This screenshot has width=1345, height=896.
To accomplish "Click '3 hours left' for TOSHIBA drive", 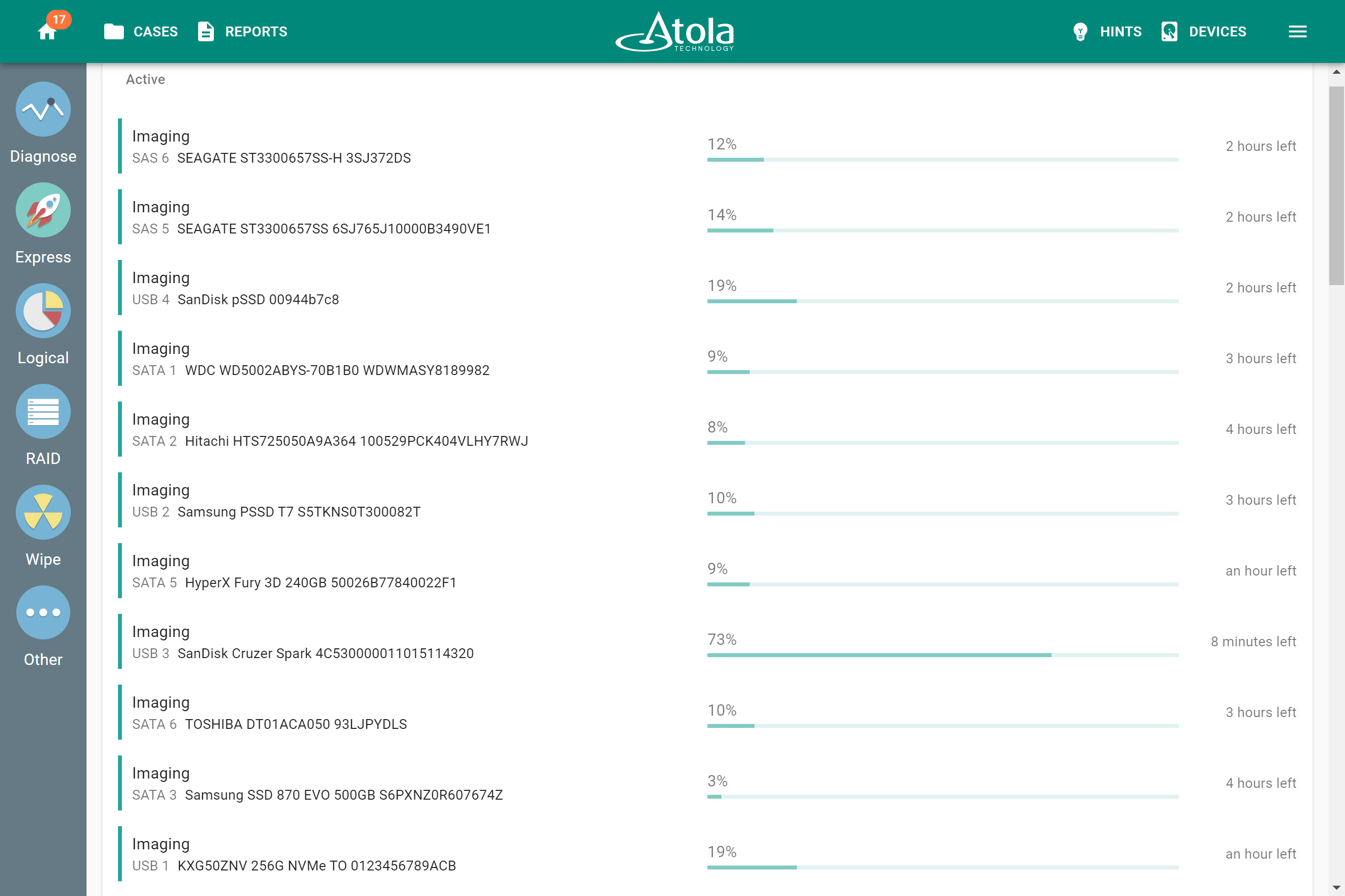I will pyautogui.click(x=1260, y=713).
